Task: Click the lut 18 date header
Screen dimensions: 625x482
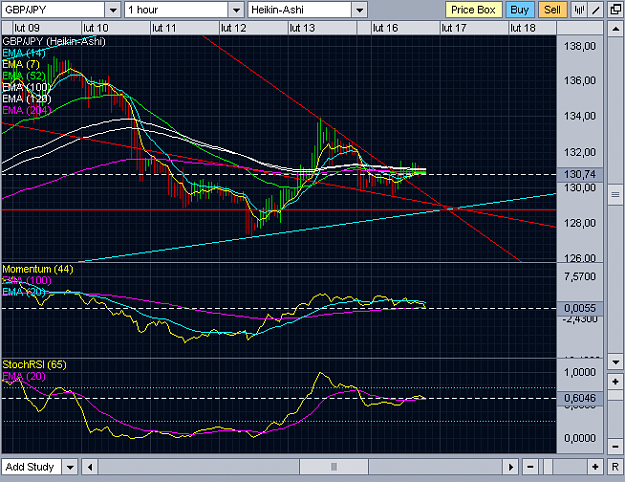Action: coord(523,28)
